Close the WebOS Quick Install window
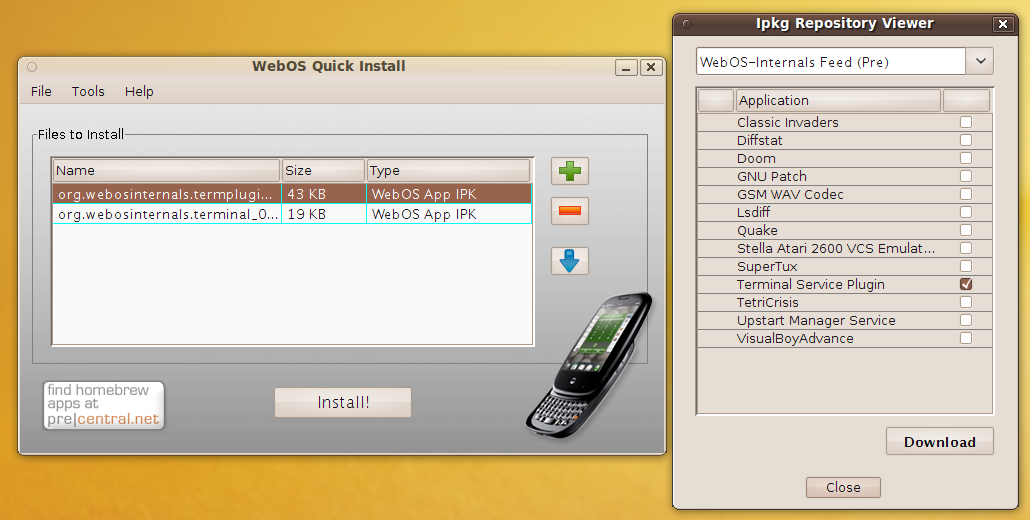This screenshot has width=1030, height=520. point(651,67)
